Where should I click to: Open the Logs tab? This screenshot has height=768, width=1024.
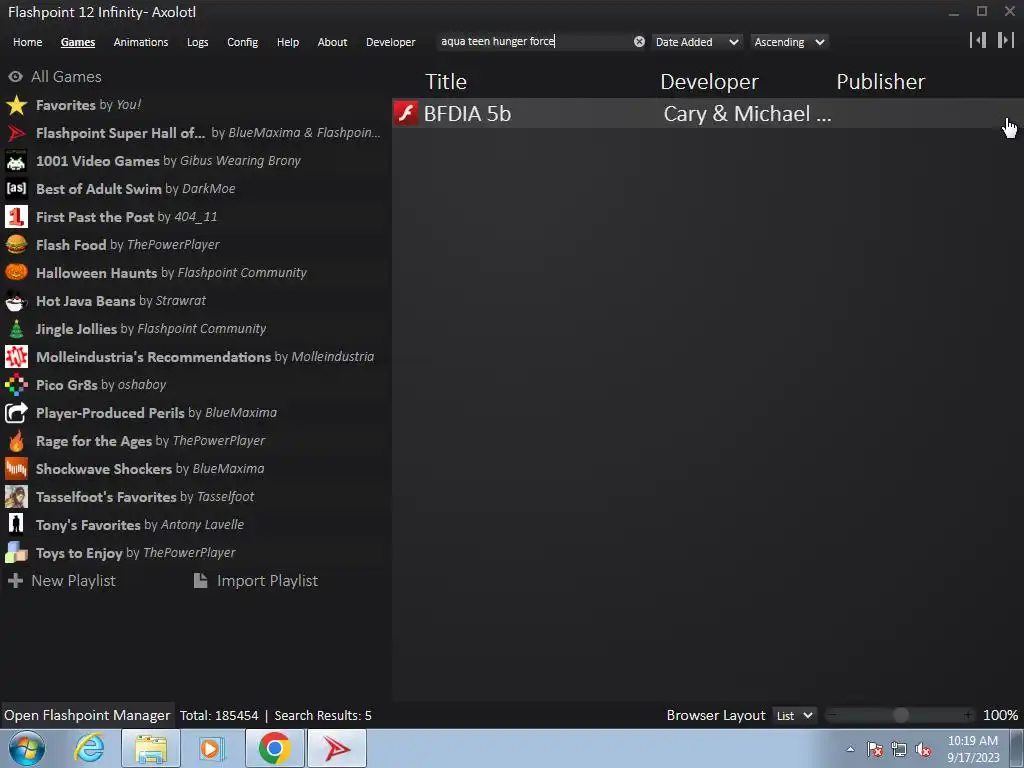[x=198, y=42]
